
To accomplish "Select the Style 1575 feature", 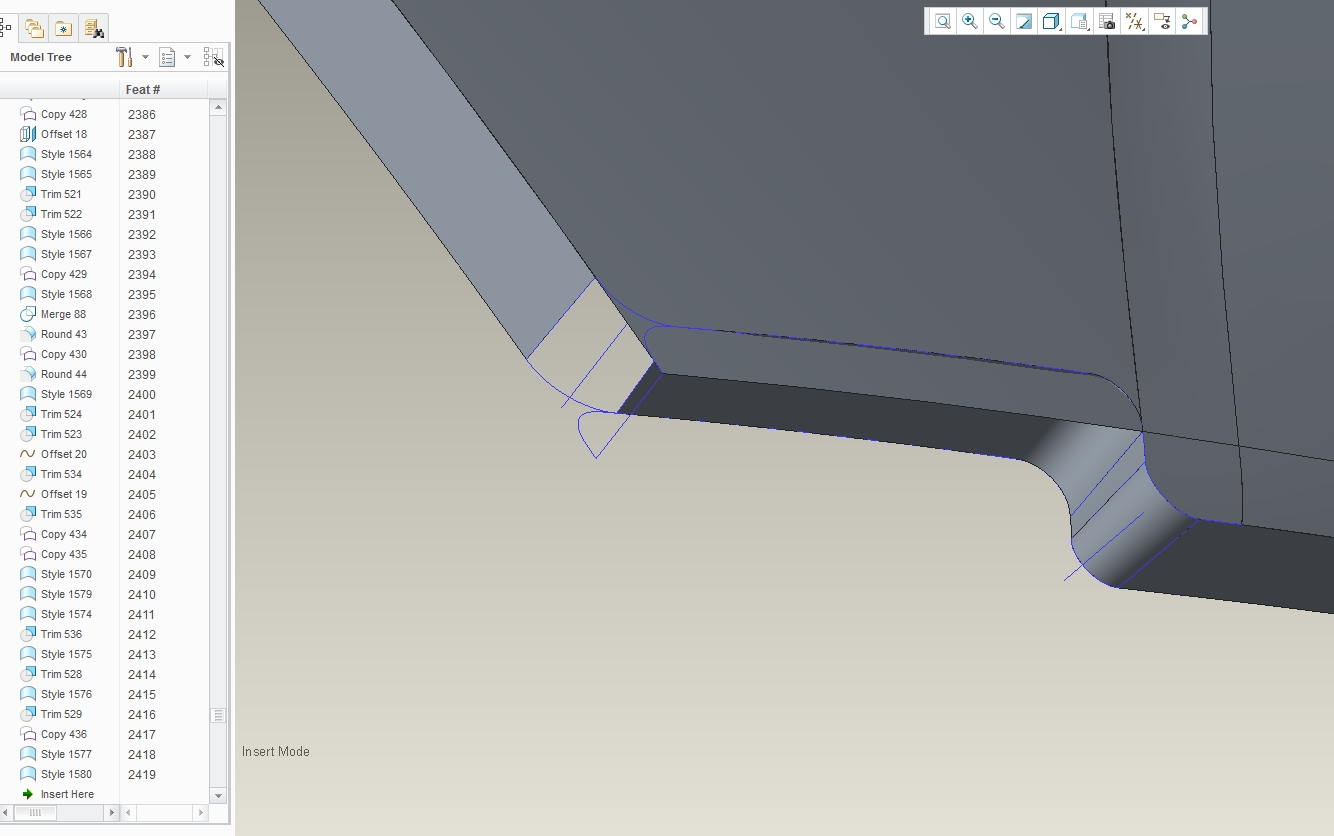I will pyautogui.click(x=66, y=654).
